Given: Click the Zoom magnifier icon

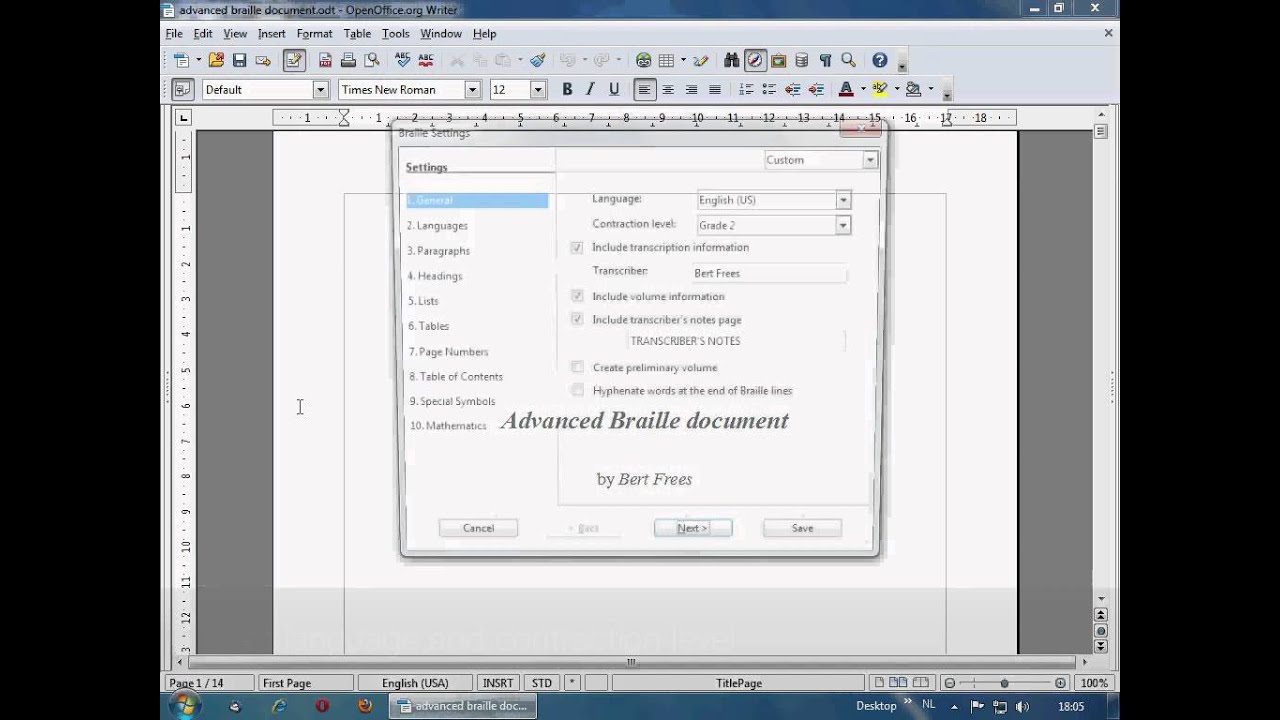Looking at the screenshot, I should point(849,61).
